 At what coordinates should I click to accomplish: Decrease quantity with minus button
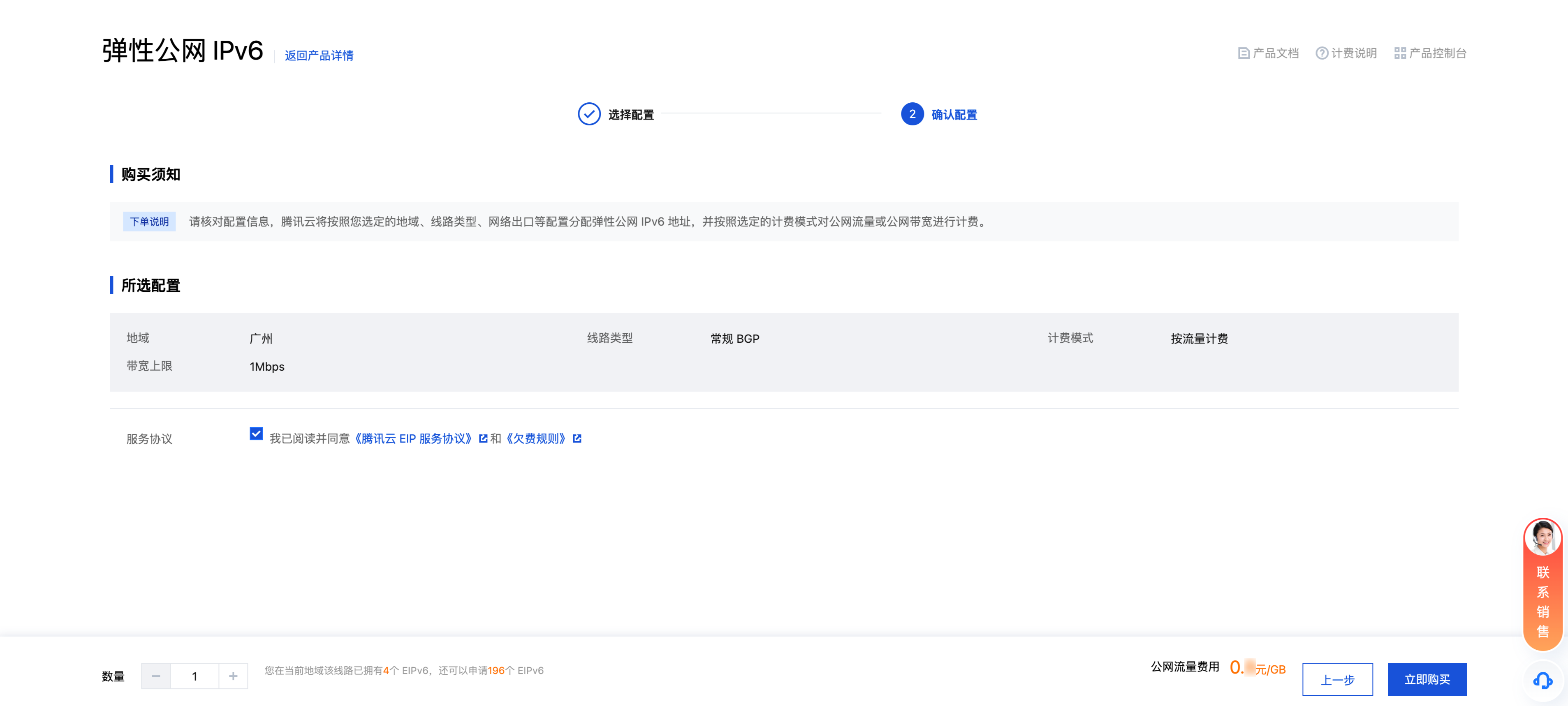pos(156,676)
